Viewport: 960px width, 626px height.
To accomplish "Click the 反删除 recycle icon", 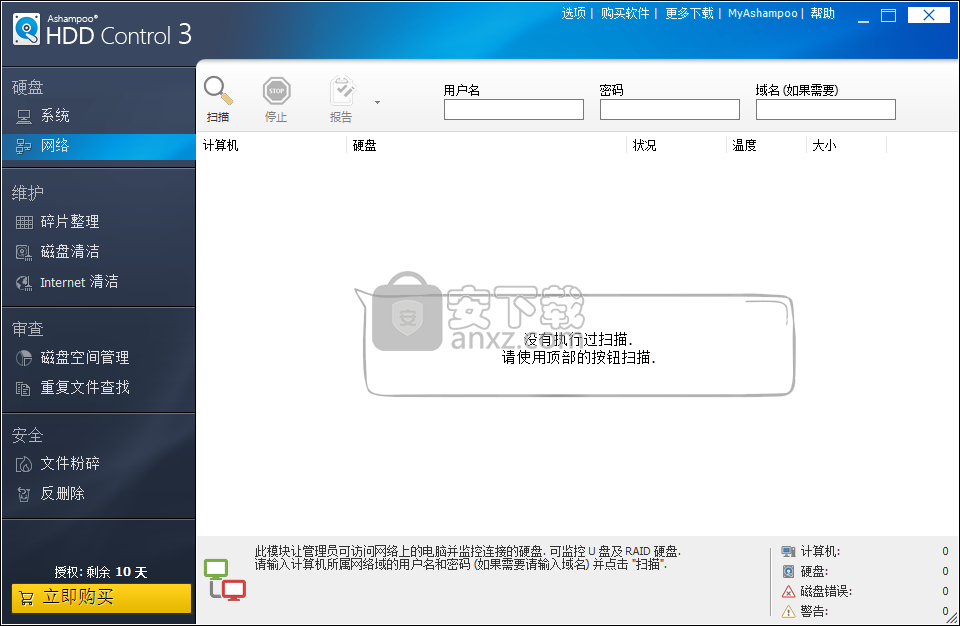I will tap(24, 494).
